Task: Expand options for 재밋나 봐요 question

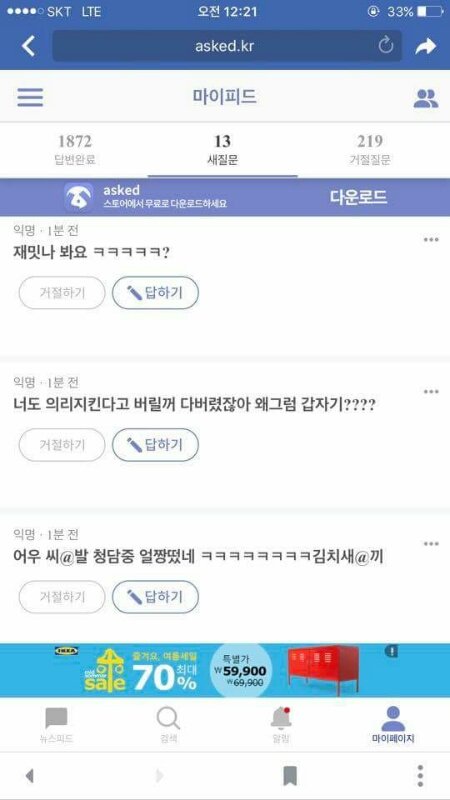Action: 431,240
